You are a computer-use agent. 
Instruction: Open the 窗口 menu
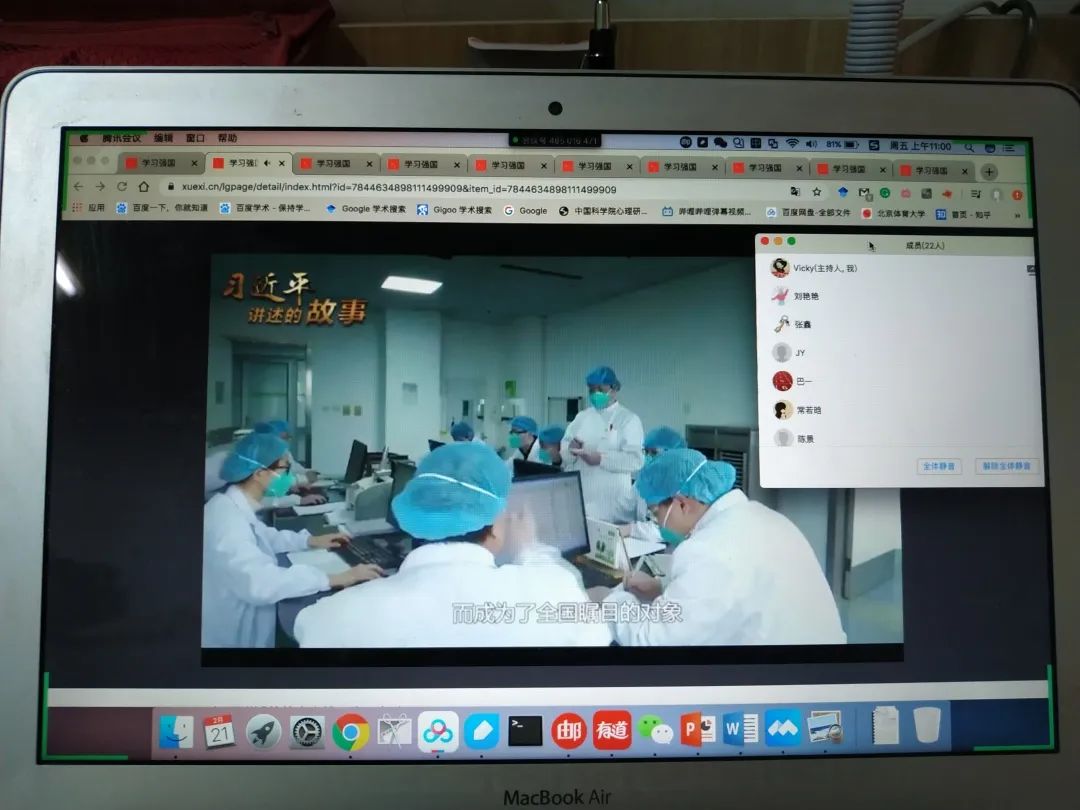click(x=196, y=138)
